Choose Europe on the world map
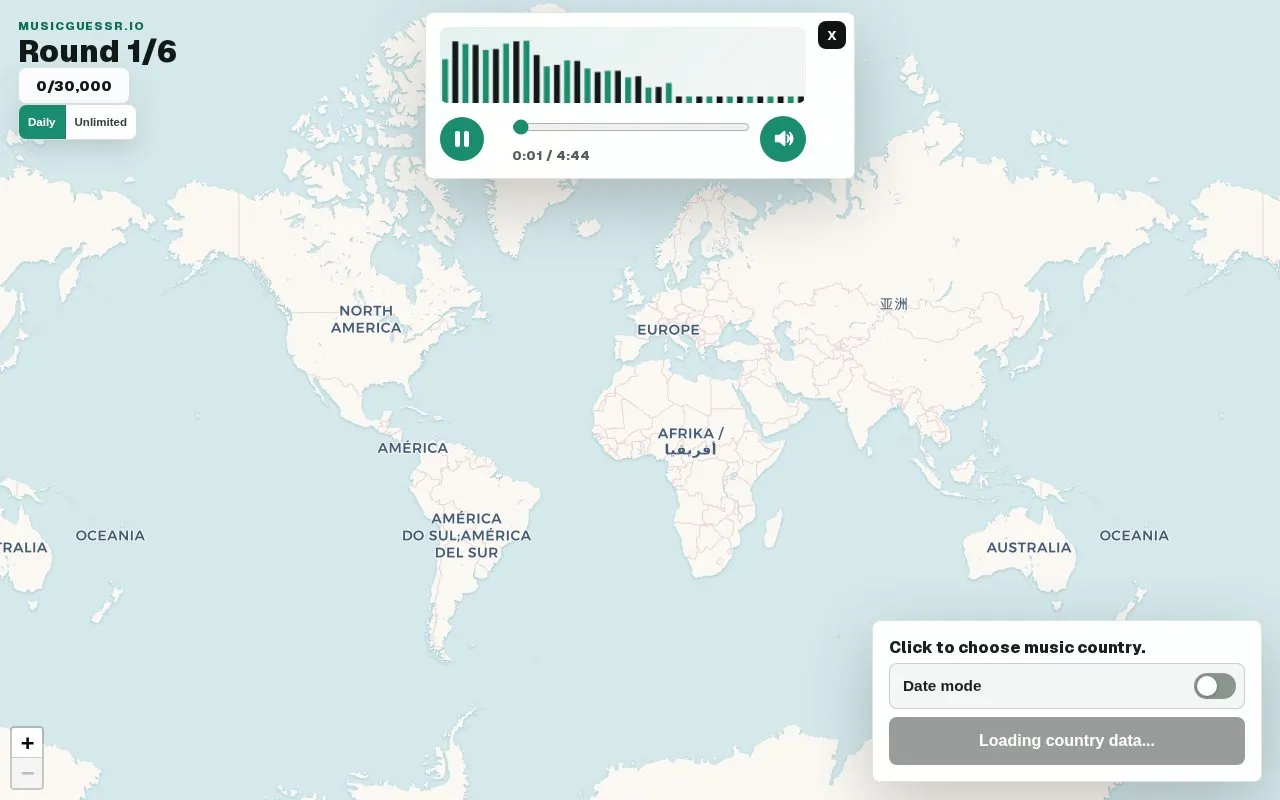This screenshot has height=800, width=1280. point(668,330)
